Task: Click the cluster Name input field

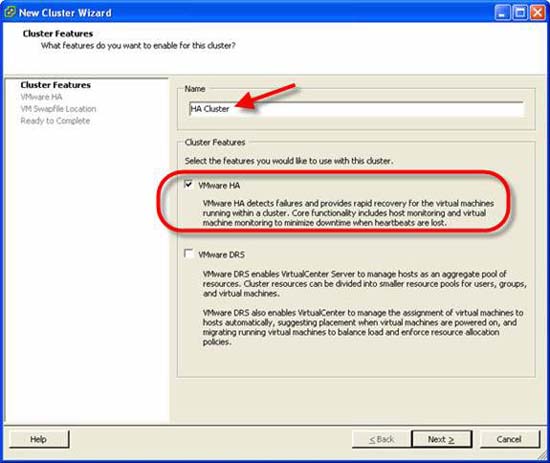Action: (x=356, y=109)
